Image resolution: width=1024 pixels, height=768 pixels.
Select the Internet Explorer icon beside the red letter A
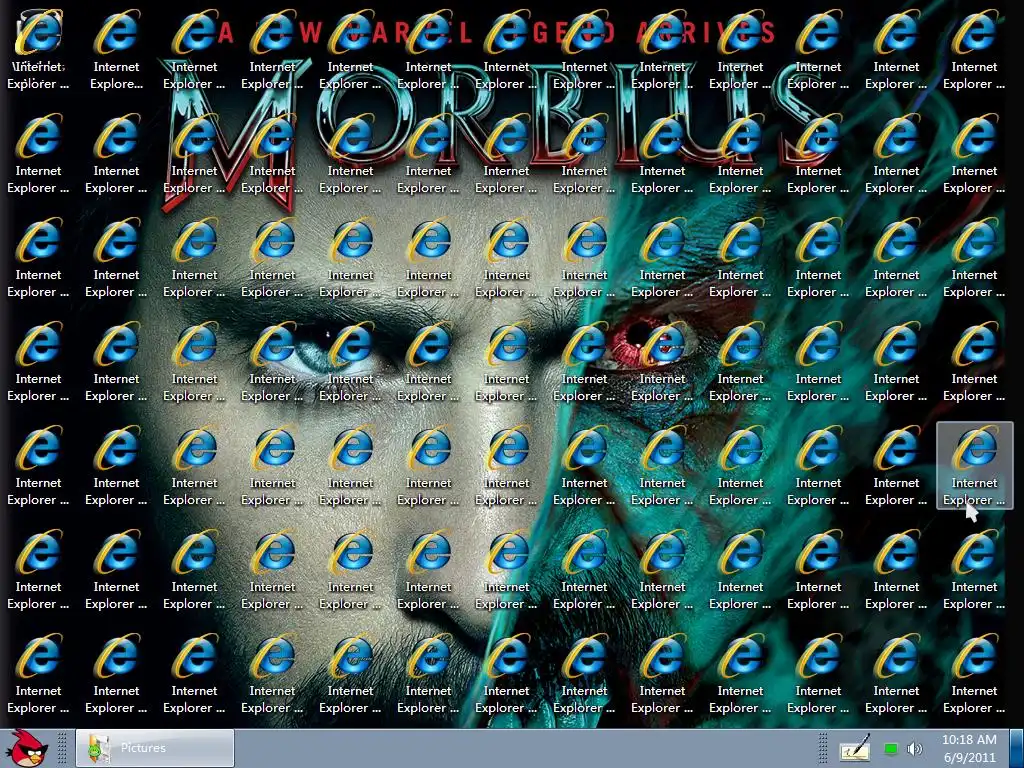coord(194,49)
